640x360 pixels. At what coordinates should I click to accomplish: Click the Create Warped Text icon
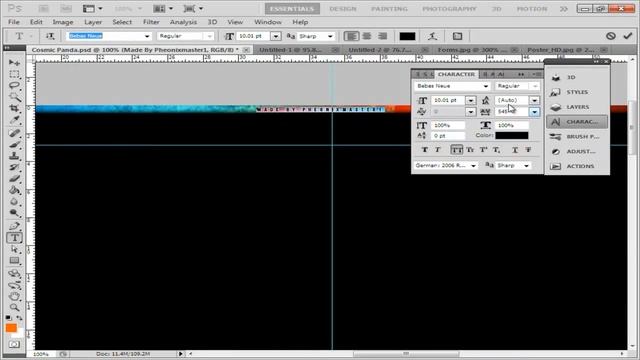pos(433,36)
